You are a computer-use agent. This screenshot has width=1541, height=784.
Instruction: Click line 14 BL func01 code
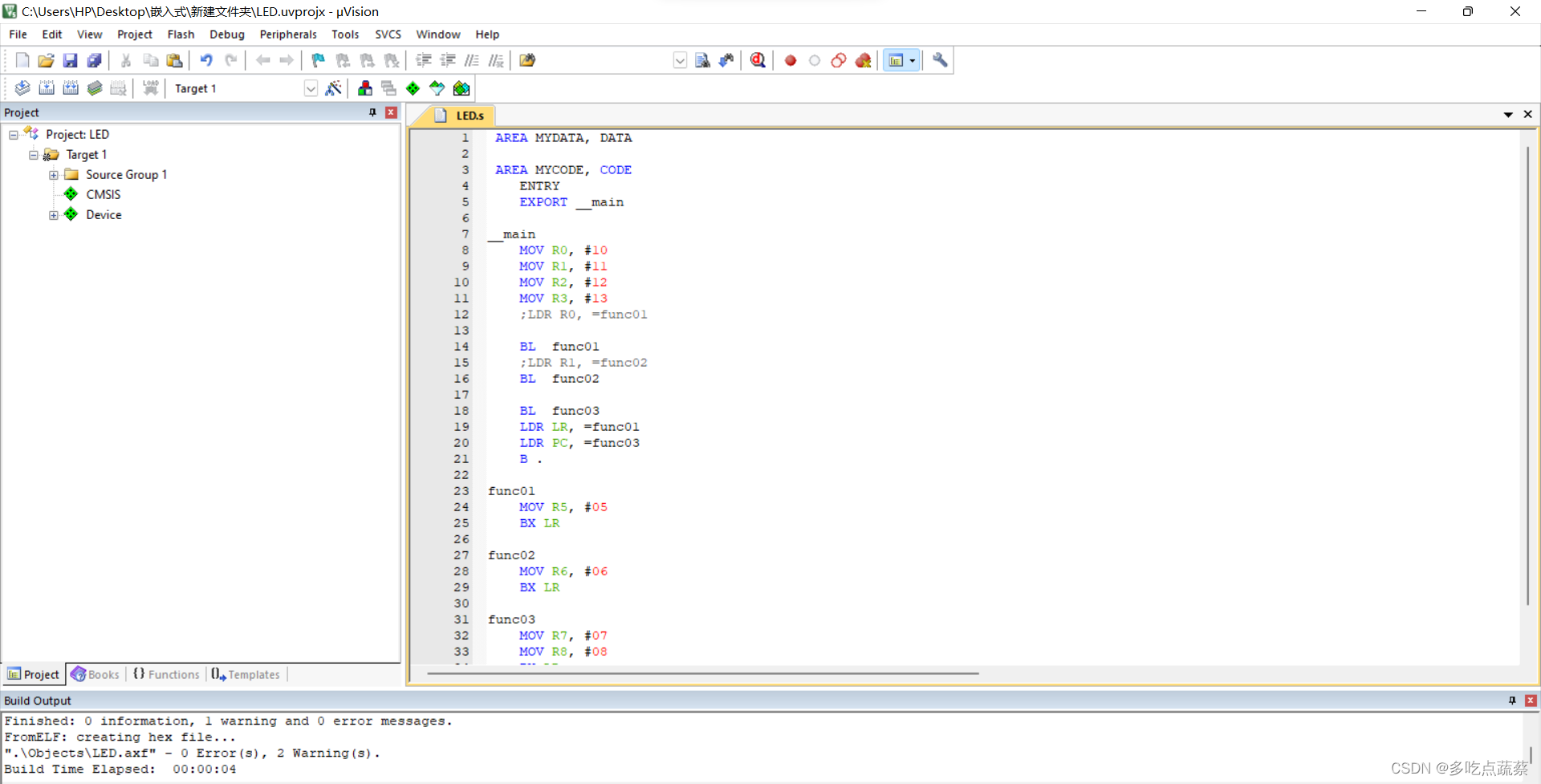tap(559, 347)
